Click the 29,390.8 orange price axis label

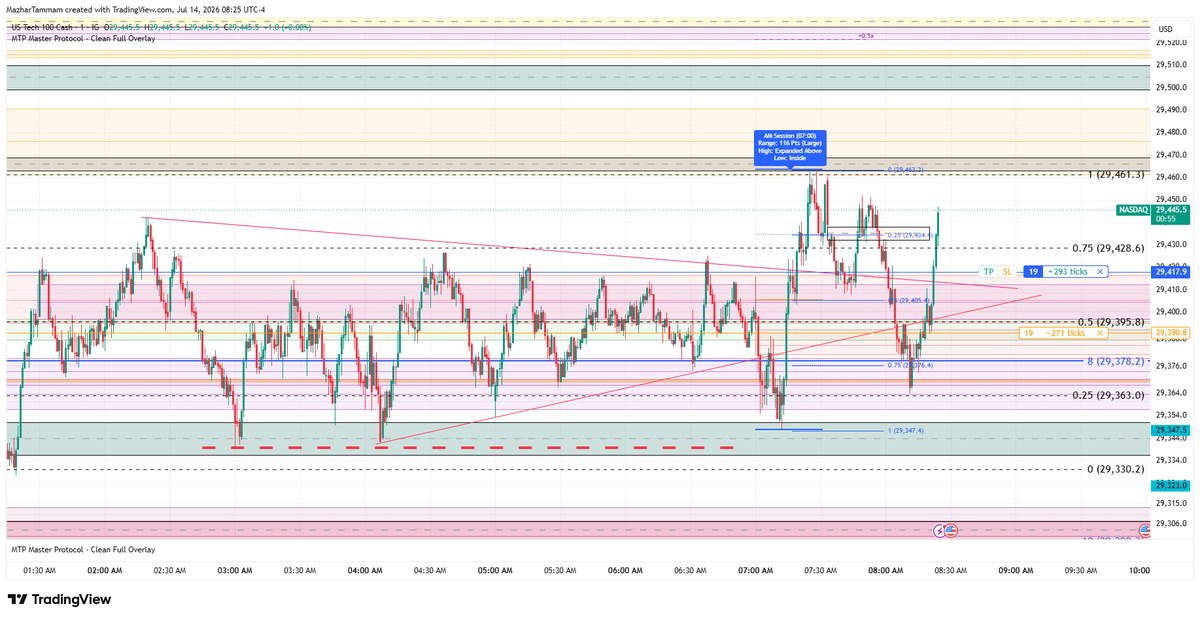(1171, 333)
